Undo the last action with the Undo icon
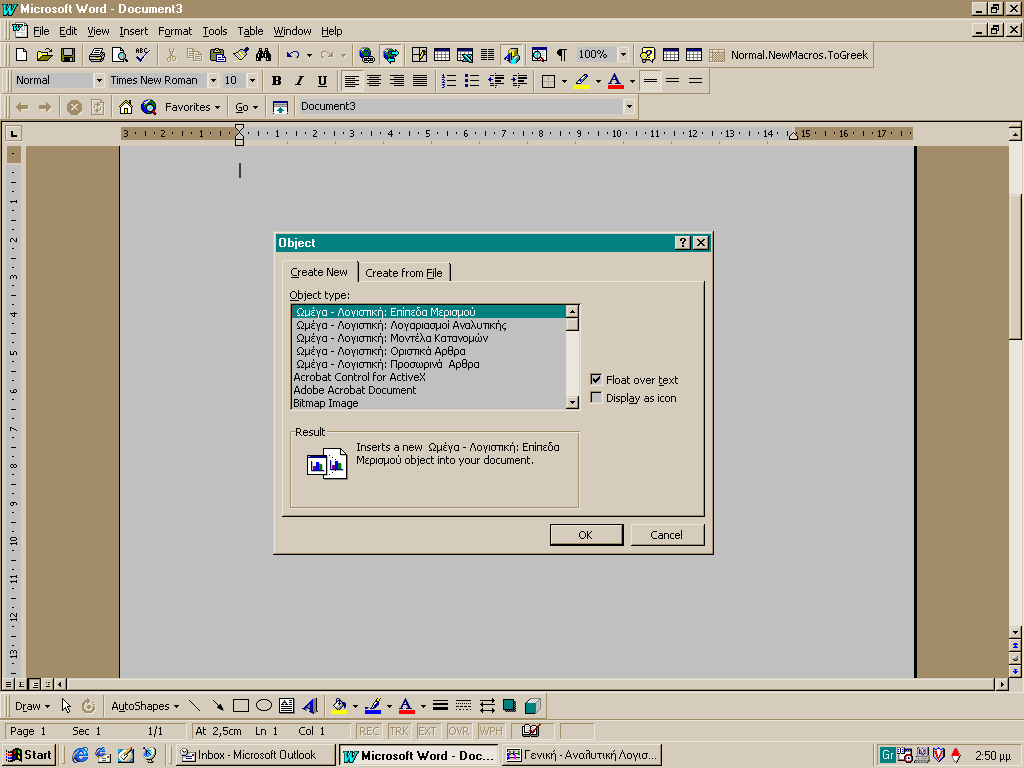The width and height of the screenshot is (1024, 768). [x=293, y=55]
